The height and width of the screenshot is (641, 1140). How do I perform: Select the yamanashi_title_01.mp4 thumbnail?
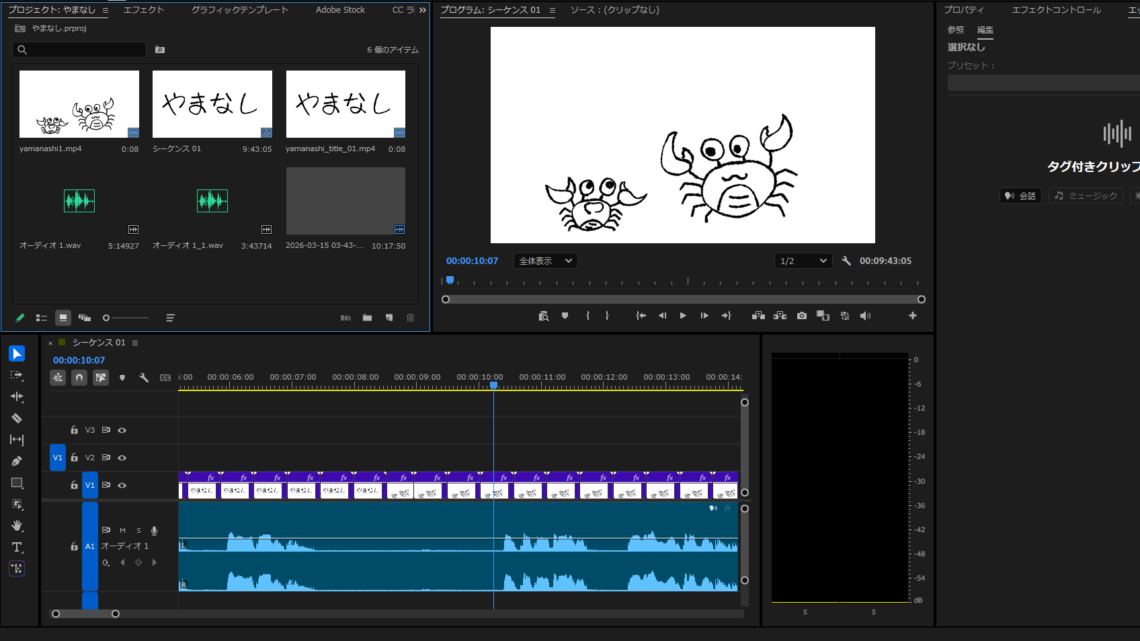point(345,104)
